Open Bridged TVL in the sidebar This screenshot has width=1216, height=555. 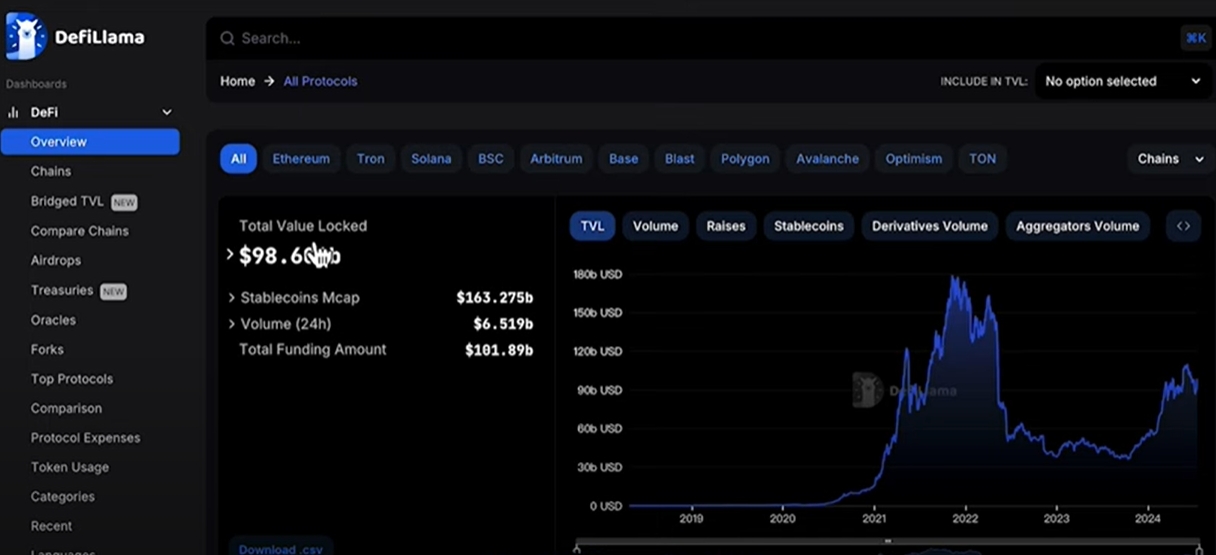67,201
